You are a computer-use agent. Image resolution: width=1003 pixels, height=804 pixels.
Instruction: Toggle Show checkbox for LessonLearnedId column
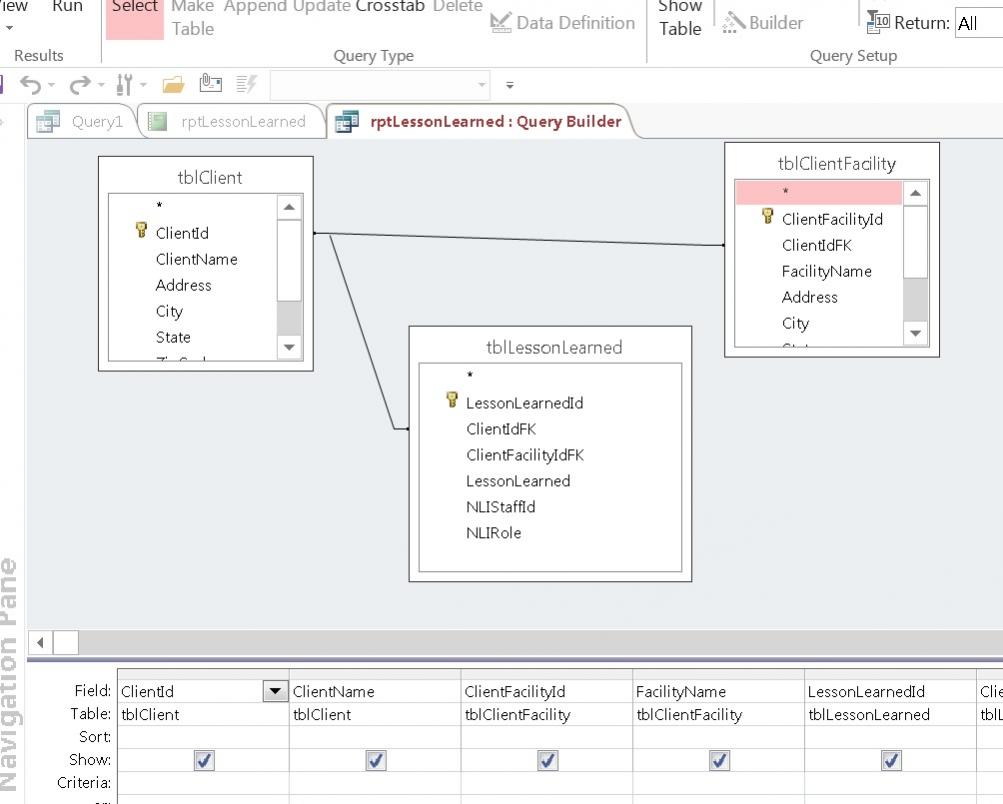coord(891,760)
